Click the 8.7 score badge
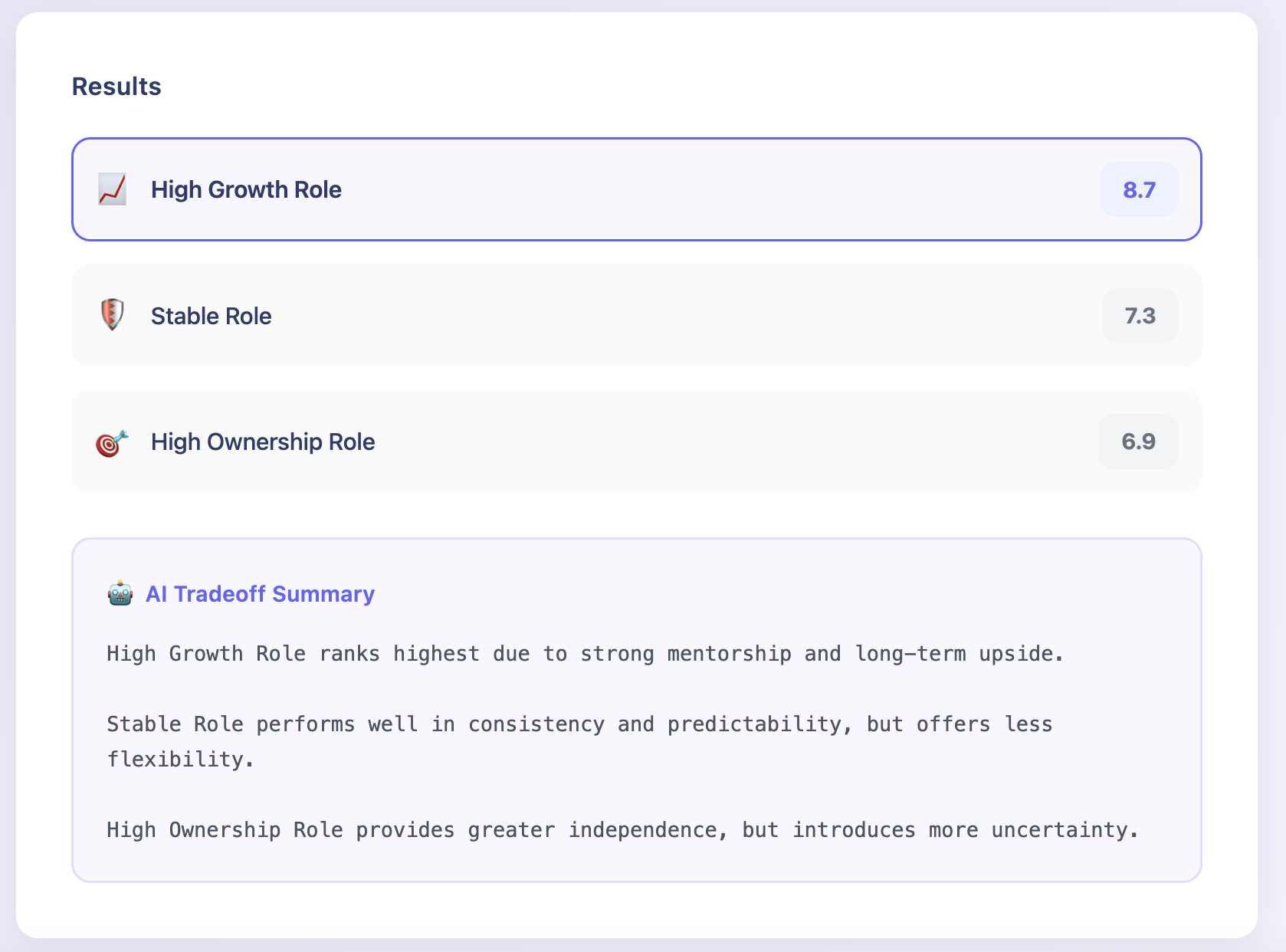Screen dimensions: 1286x952 pos(1139,189)
